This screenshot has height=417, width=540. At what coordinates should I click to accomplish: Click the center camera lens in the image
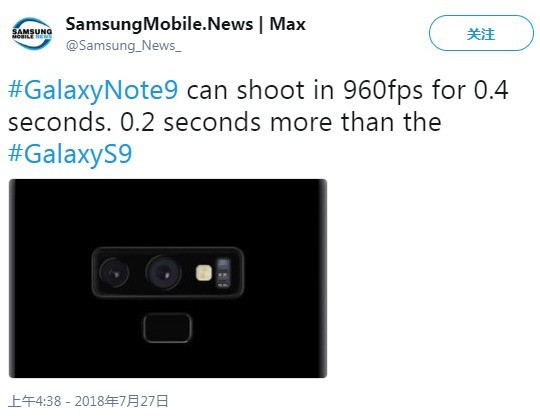[164, 273]
